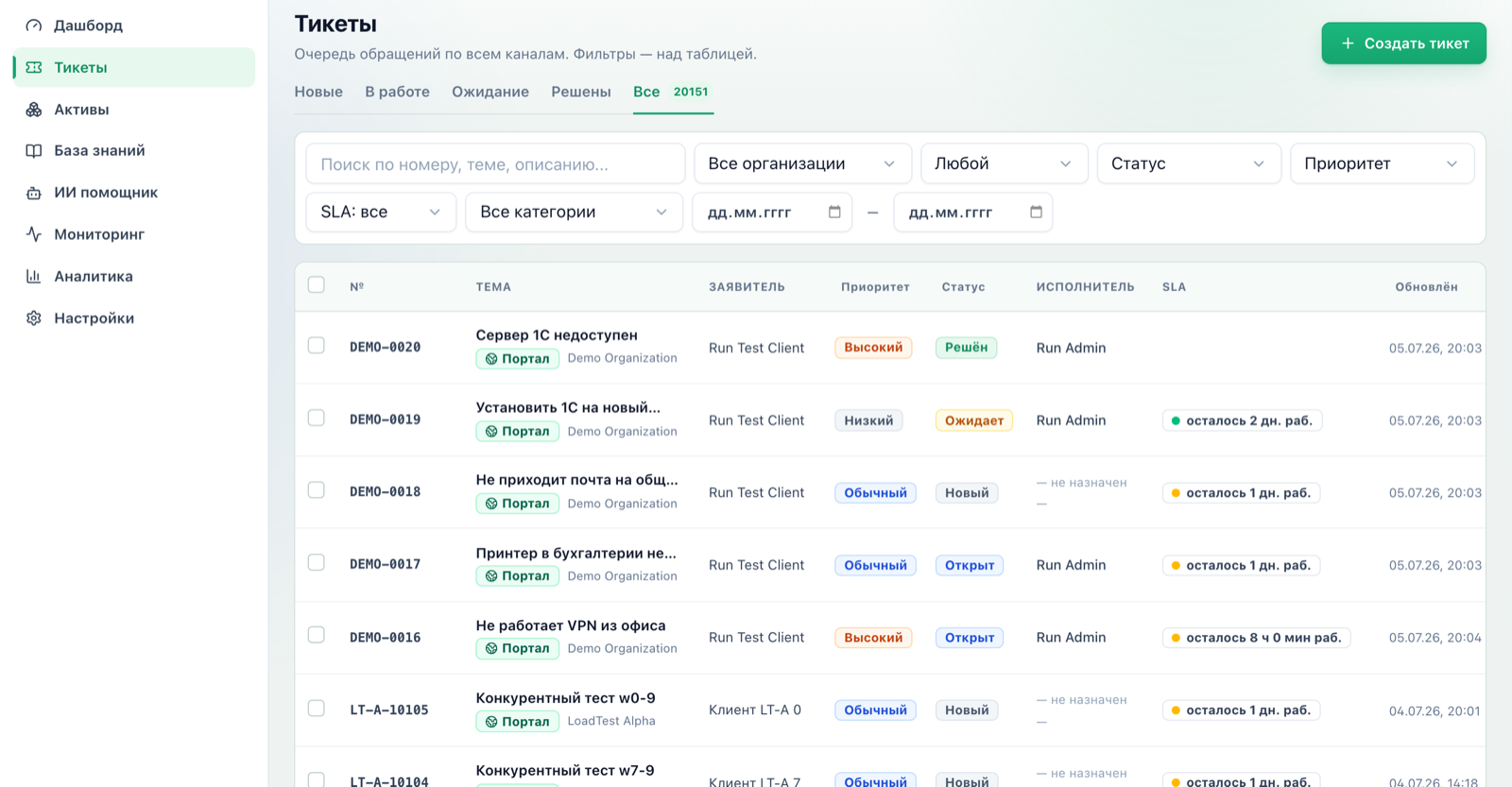Click the plus icon on Создать тикет

click(1348, 43)
